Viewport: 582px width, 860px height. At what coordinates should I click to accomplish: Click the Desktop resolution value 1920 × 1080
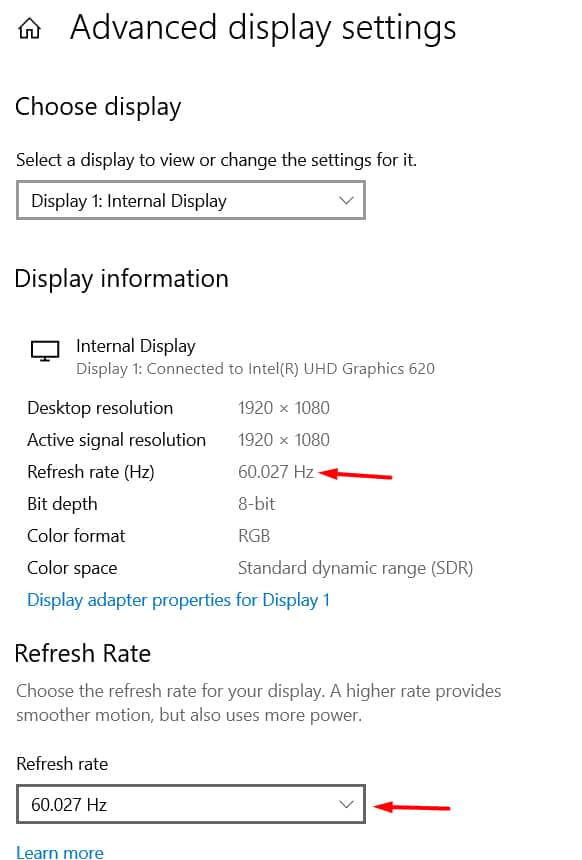point(284,407)
